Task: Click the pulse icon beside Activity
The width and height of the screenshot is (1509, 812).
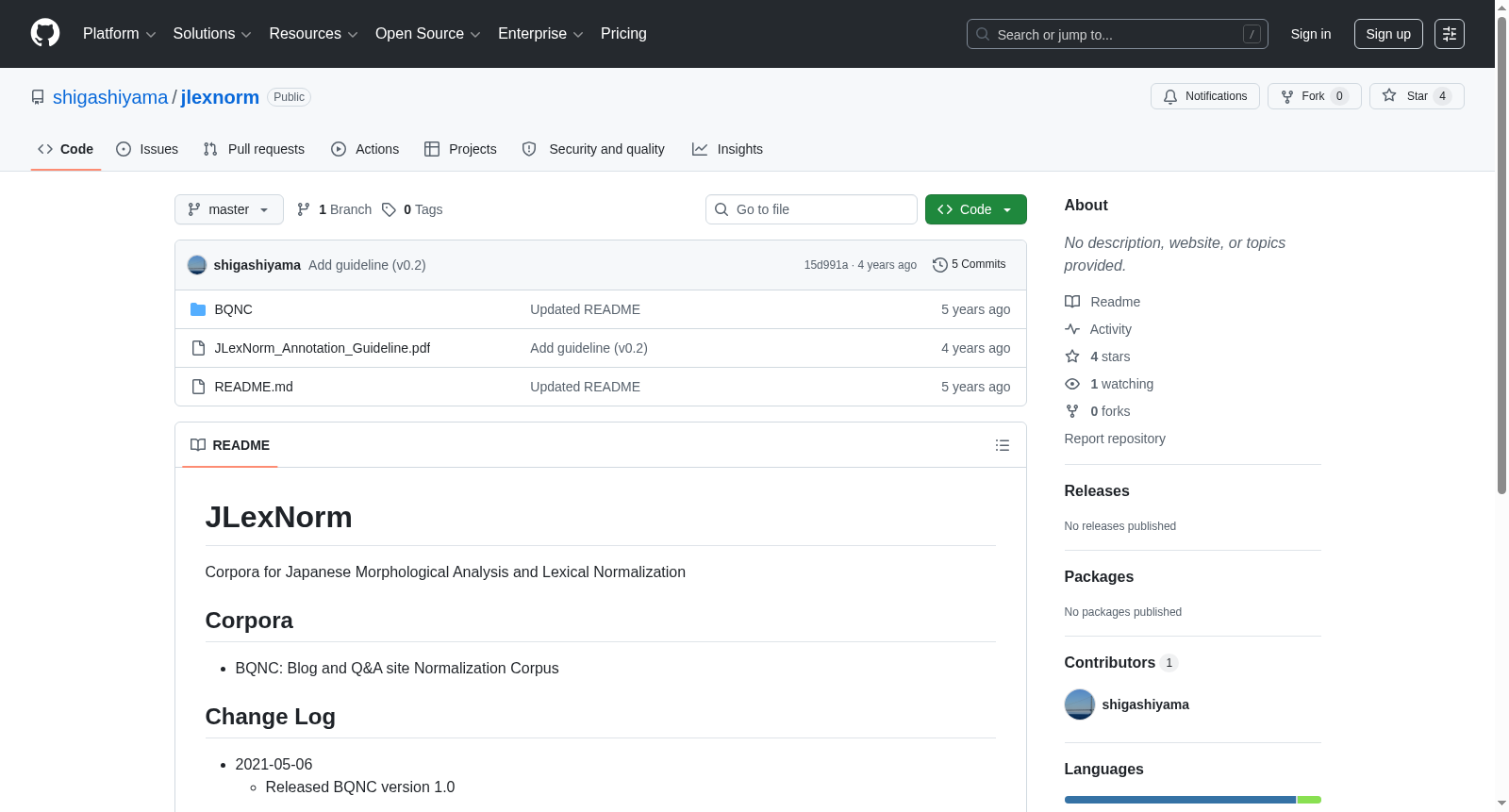Action: pos(1072,329)
